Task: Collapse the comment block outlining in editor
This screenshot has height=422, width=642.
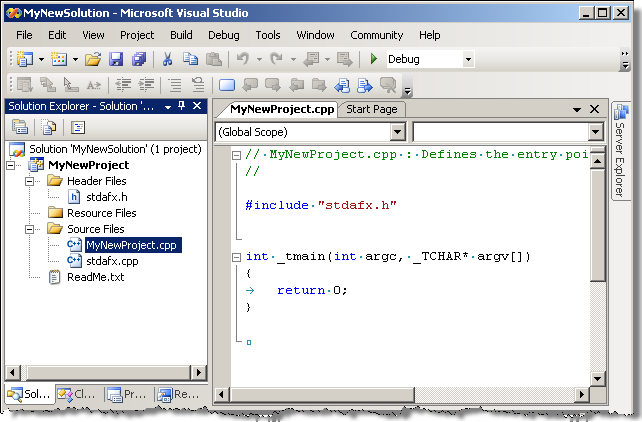Action: point(236,155)
